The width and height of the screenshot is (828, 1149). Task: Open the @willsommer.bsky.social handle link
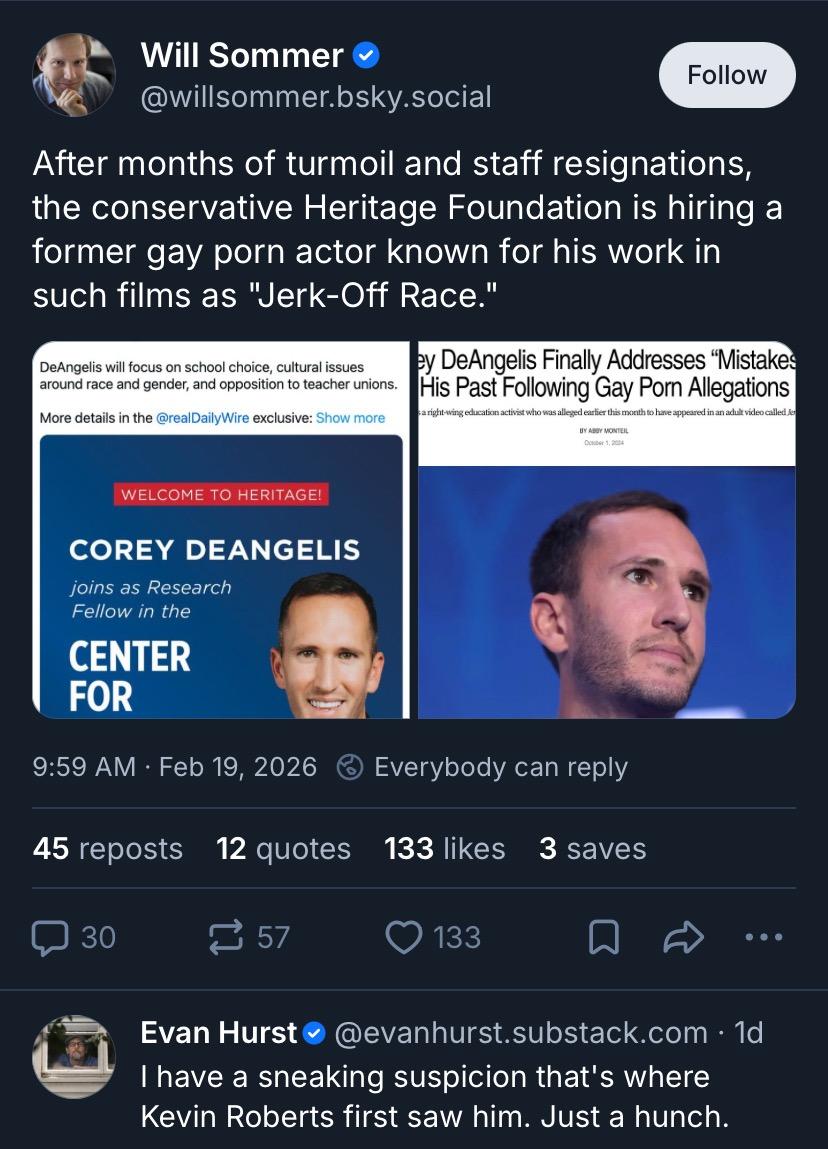[316, 97]
